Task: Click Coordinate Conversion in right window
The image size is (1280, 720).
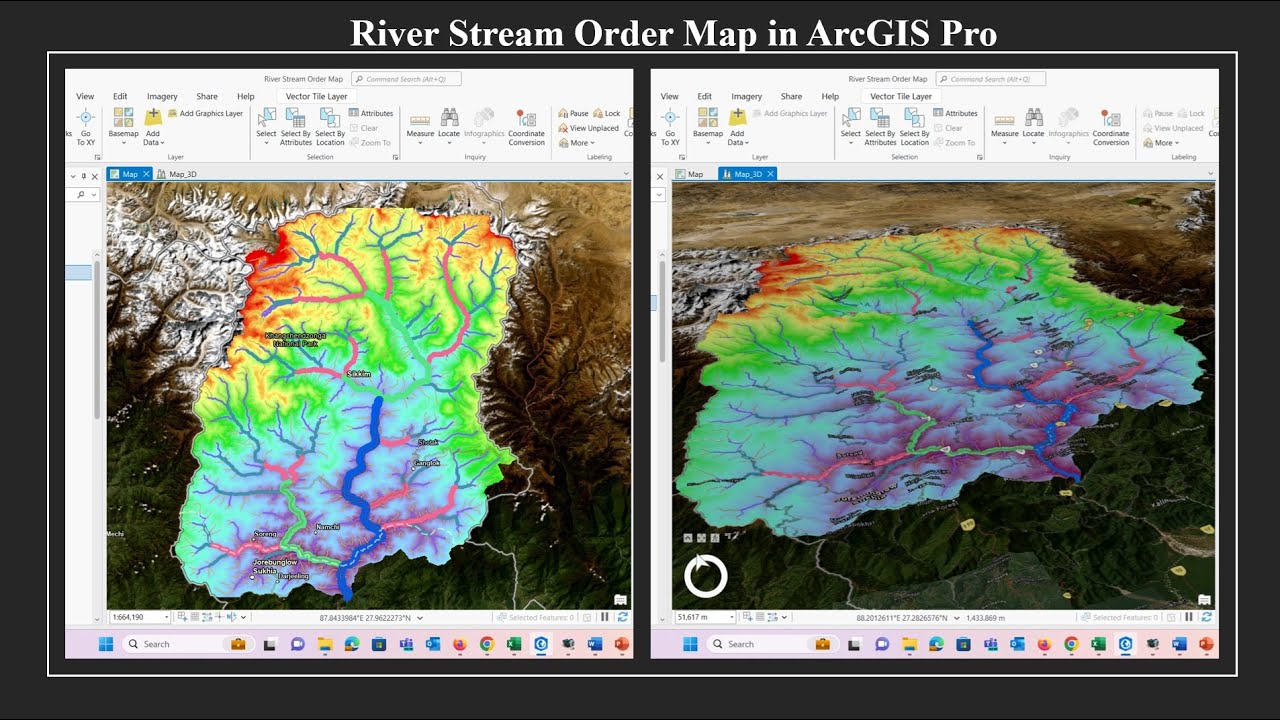Action: point(1111,127)
